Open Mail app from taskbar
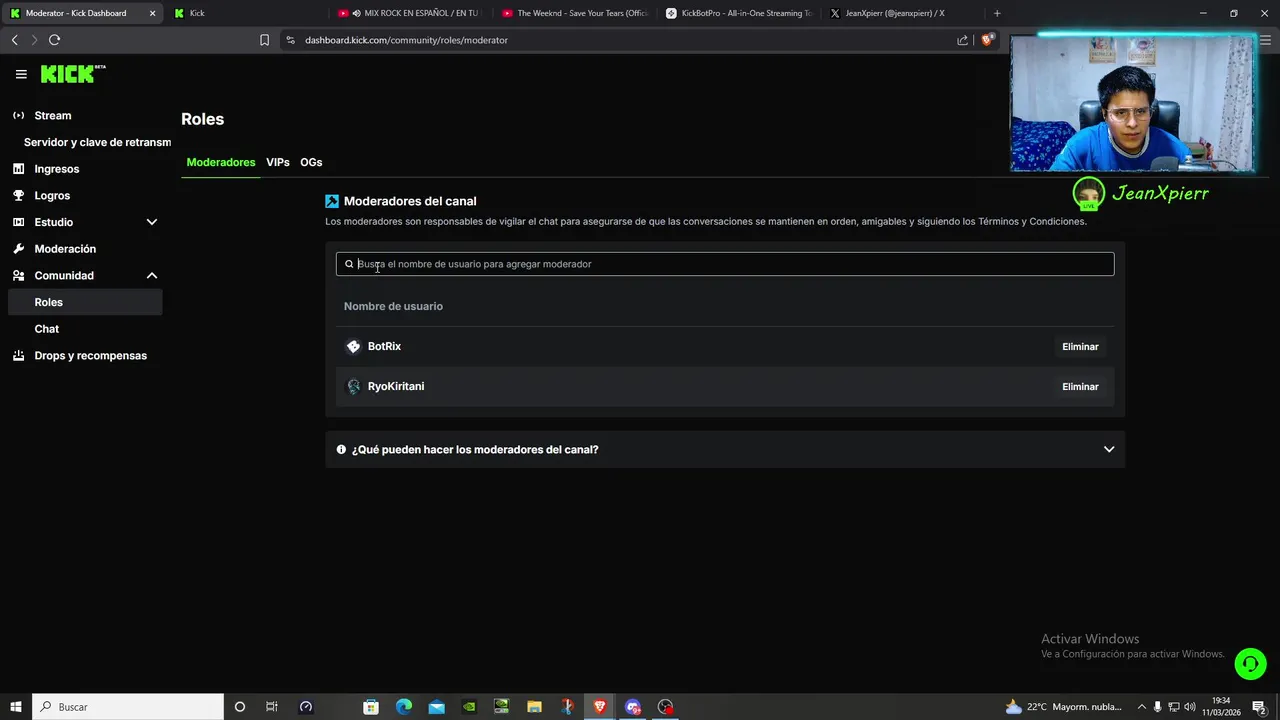This screenshot has width=1280, height=720. (436, 707)
